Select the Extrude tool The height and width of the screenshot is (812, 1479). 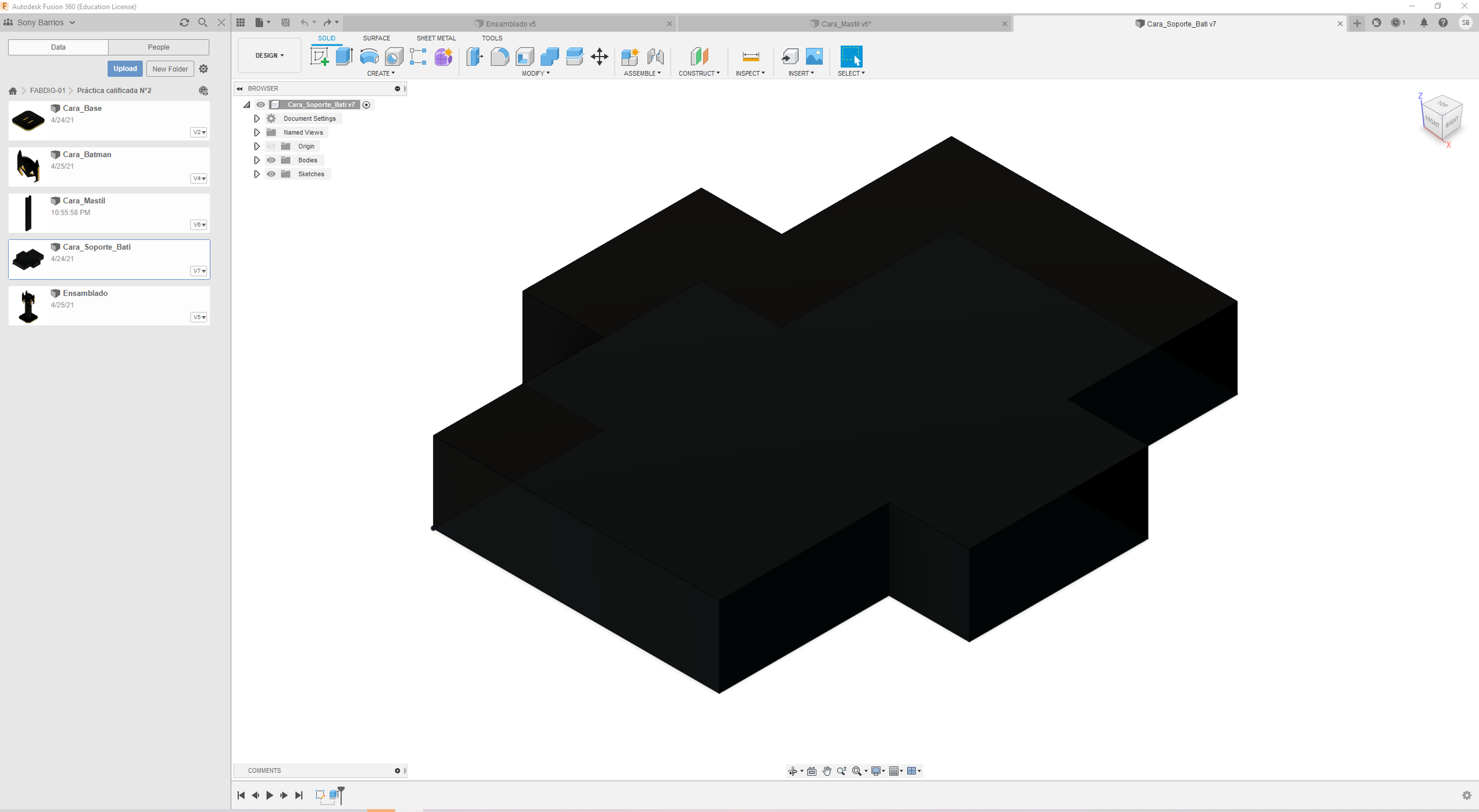pos(344,57)
